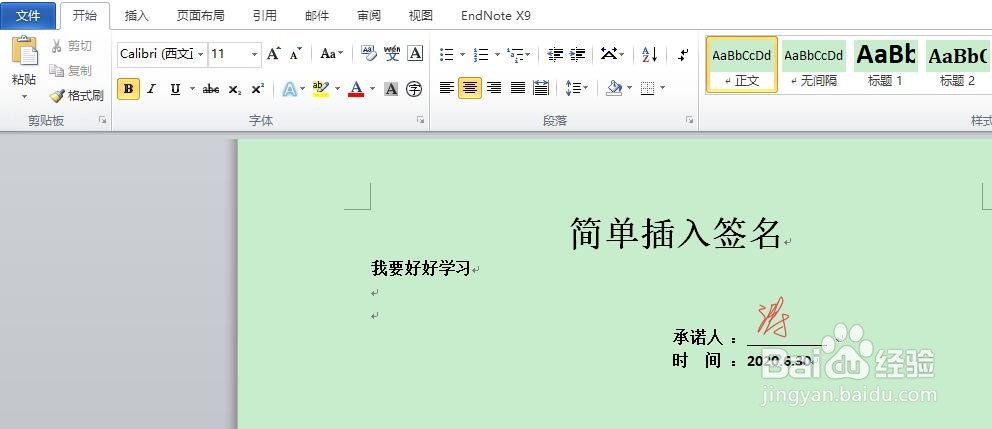The width and height of the screenshot is (992, 429).
Task: Apply the 正文 (Normal) style
Action: (x=742, y=65)
